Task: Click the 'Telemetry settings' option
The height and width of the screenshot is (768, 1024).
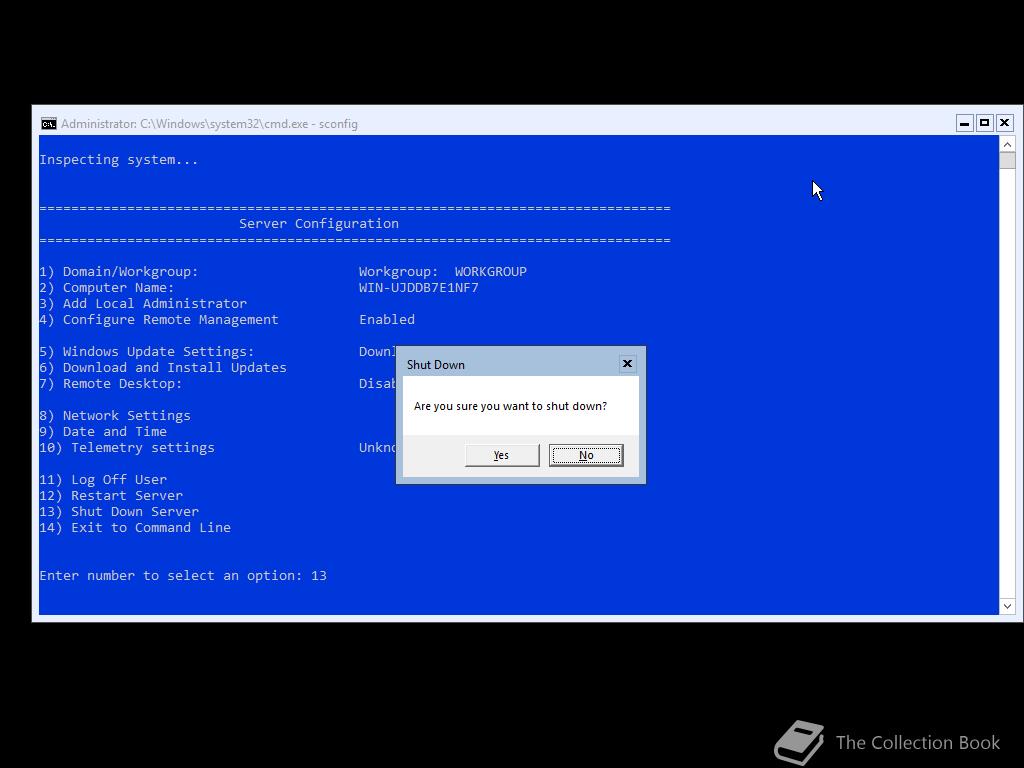Action: [127, 448]
